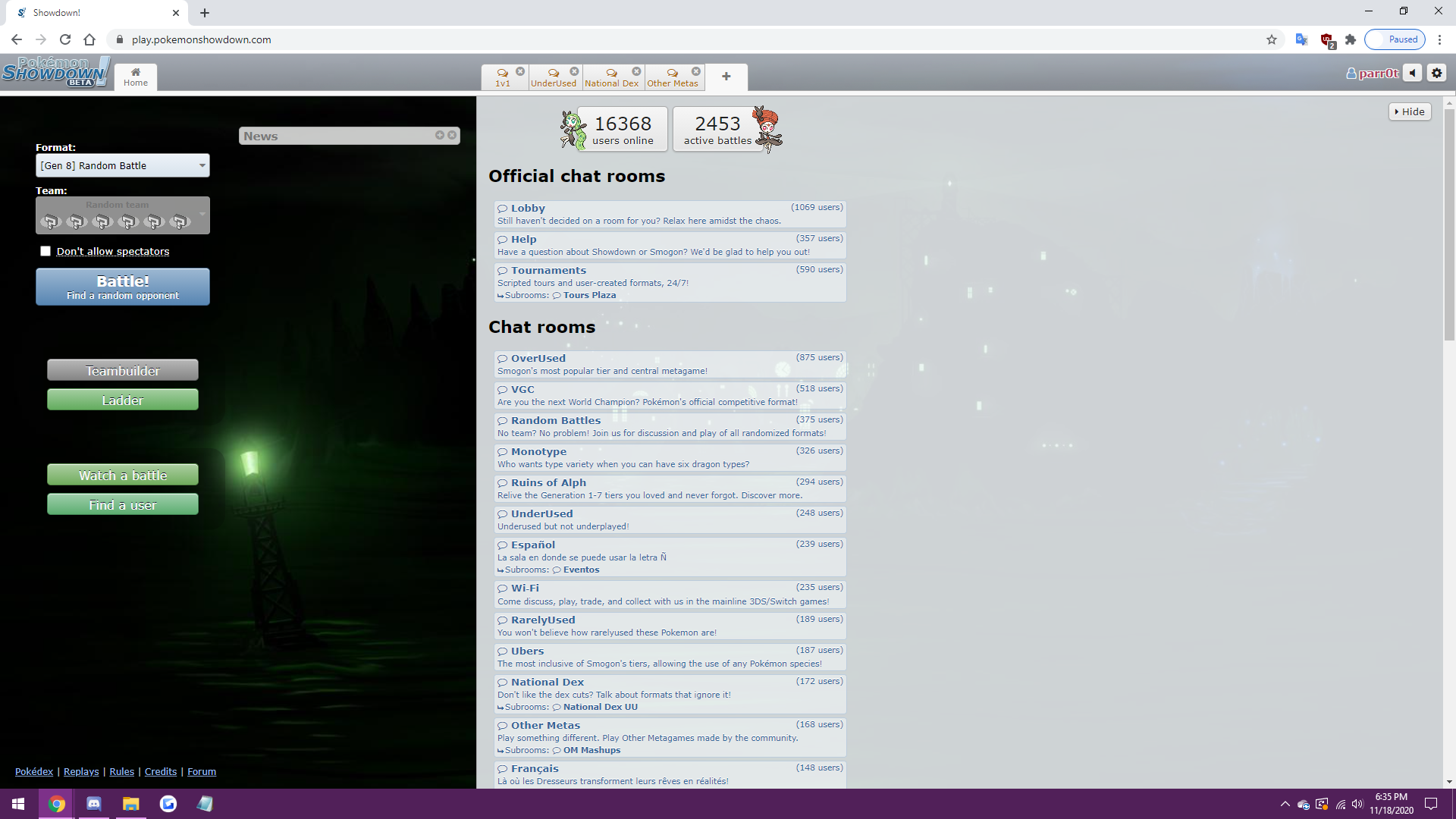Click the parr0t username
The height and width of the screenshot is (819, 1456).
point(1373,74)
